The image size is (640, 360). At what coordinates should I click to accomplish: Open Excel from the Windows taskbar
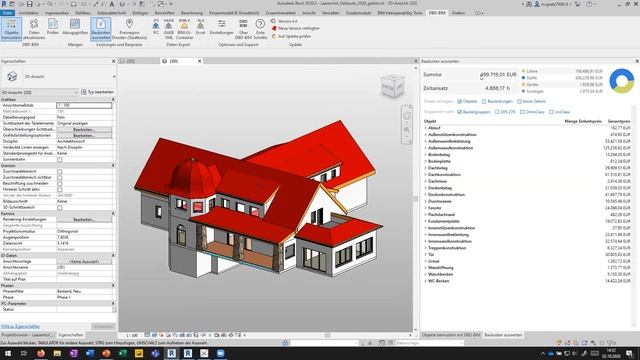click(x=122, y=353)
